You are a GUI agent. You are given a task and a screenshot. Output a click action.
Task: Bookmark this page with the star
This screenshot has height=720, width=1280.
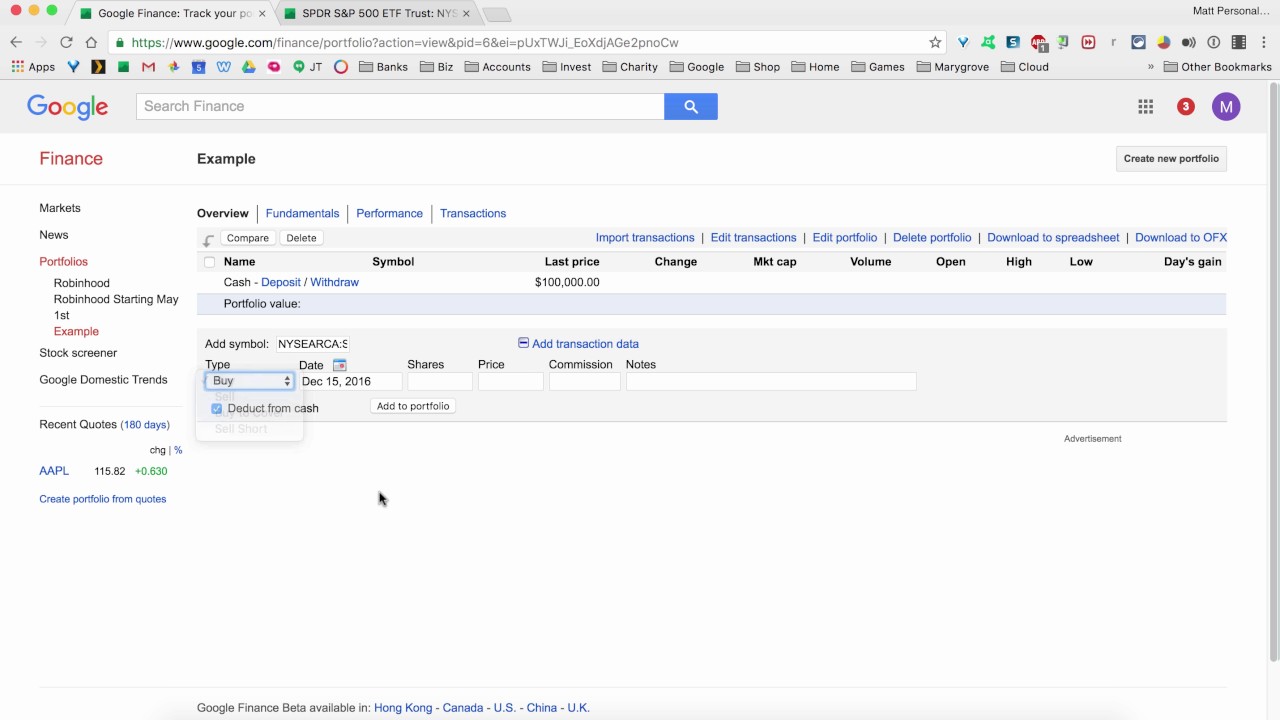pos(935,42)
